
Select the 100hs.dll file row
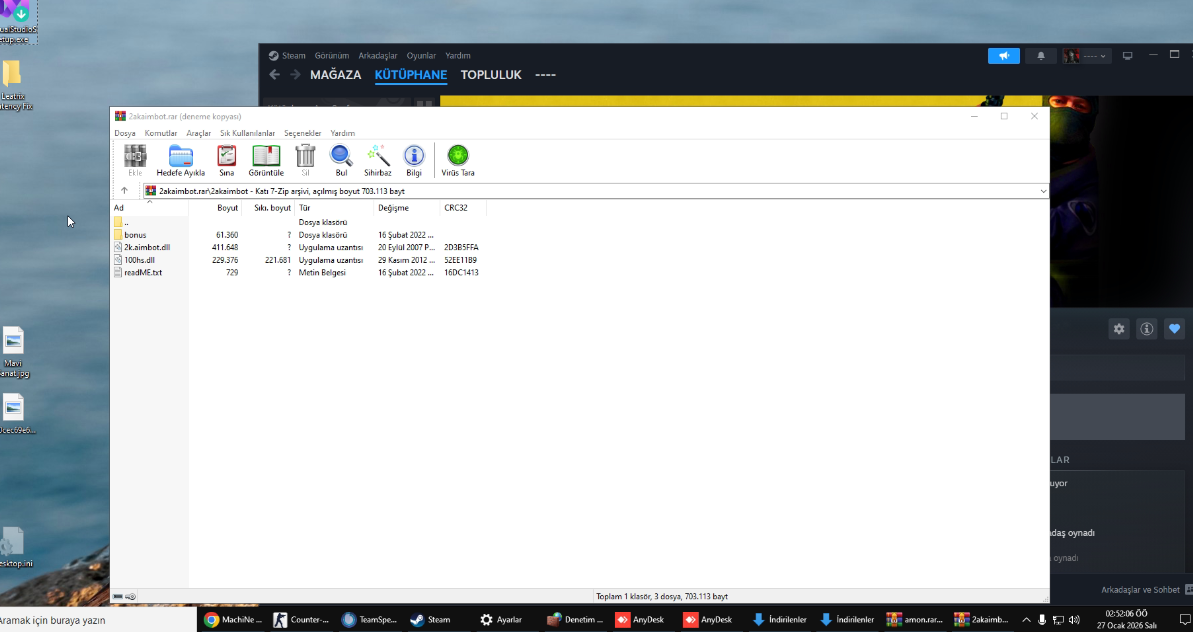click(x=297, y=260)
